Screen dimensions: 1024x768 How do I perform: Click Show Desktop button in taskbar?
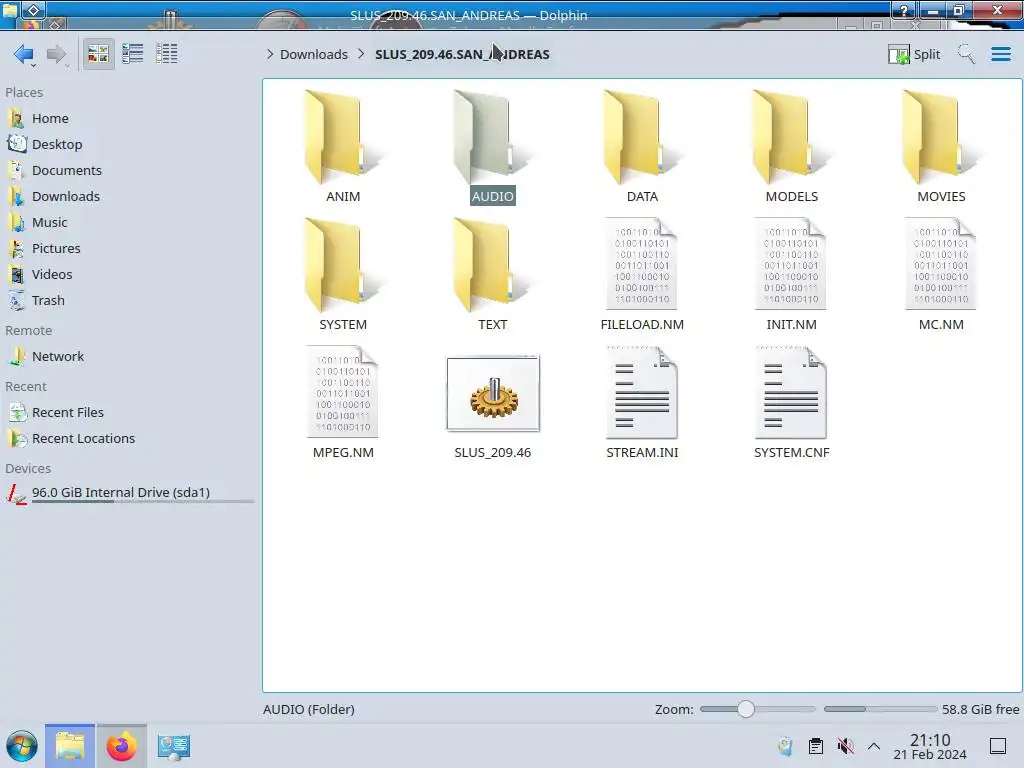point(998,746)
